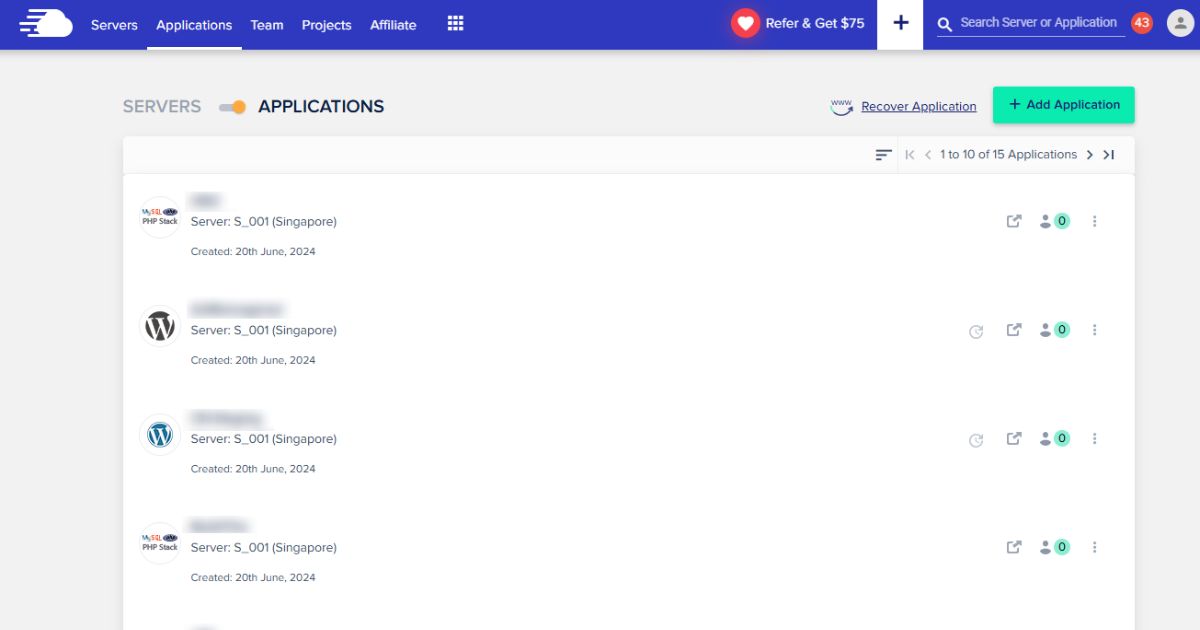Viewport: 1200px width, 630px height.
Task: Open the user profile avatar
Action: [1180, 23]
